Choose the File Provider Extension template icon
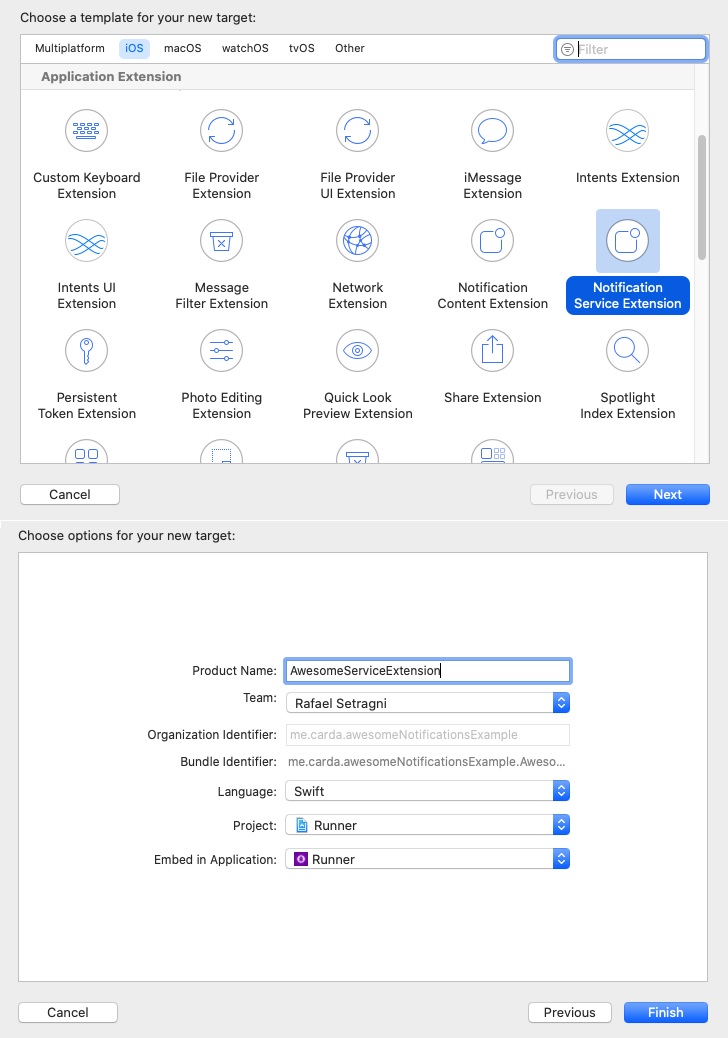This screenshot has width=728, height=1038. 222,130
